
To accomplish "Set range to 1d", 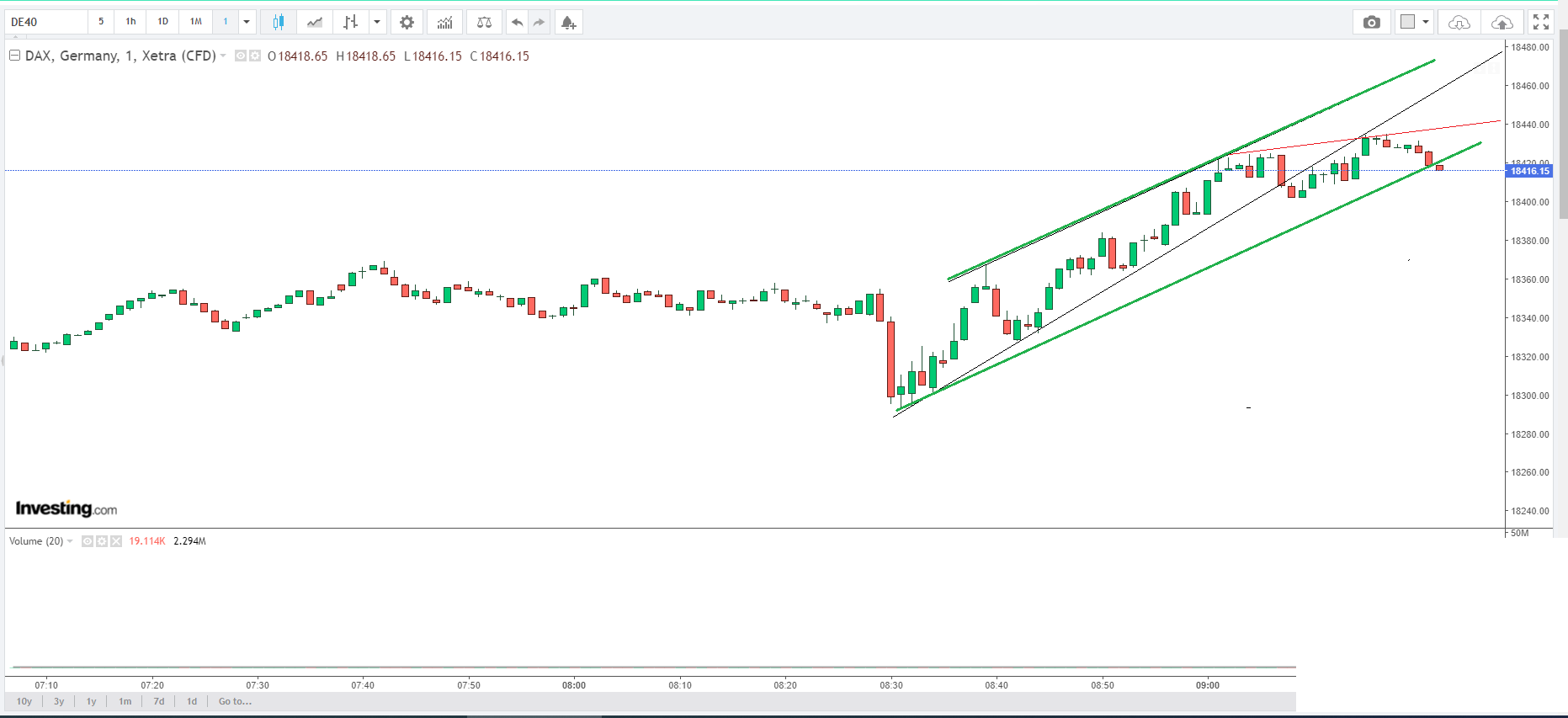I will point(192,701).
